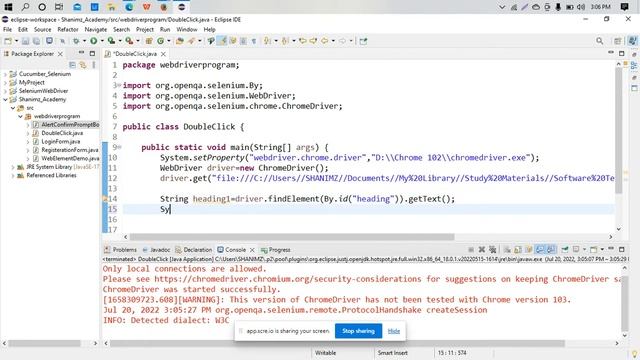The image size is (640, 360).
Task: Create a New Java Class
Action: click(x=160, y=41)
